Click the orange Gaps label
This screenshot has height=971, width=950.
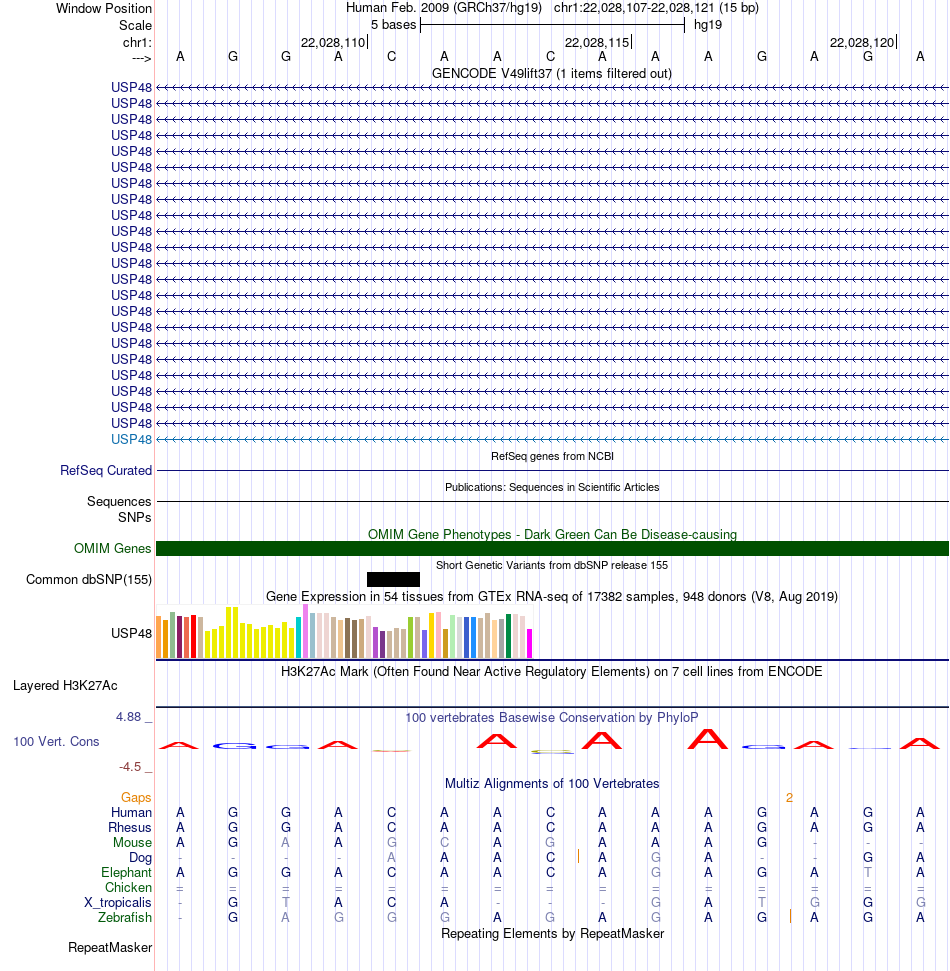pyautogui.click(x=136, y=798)
